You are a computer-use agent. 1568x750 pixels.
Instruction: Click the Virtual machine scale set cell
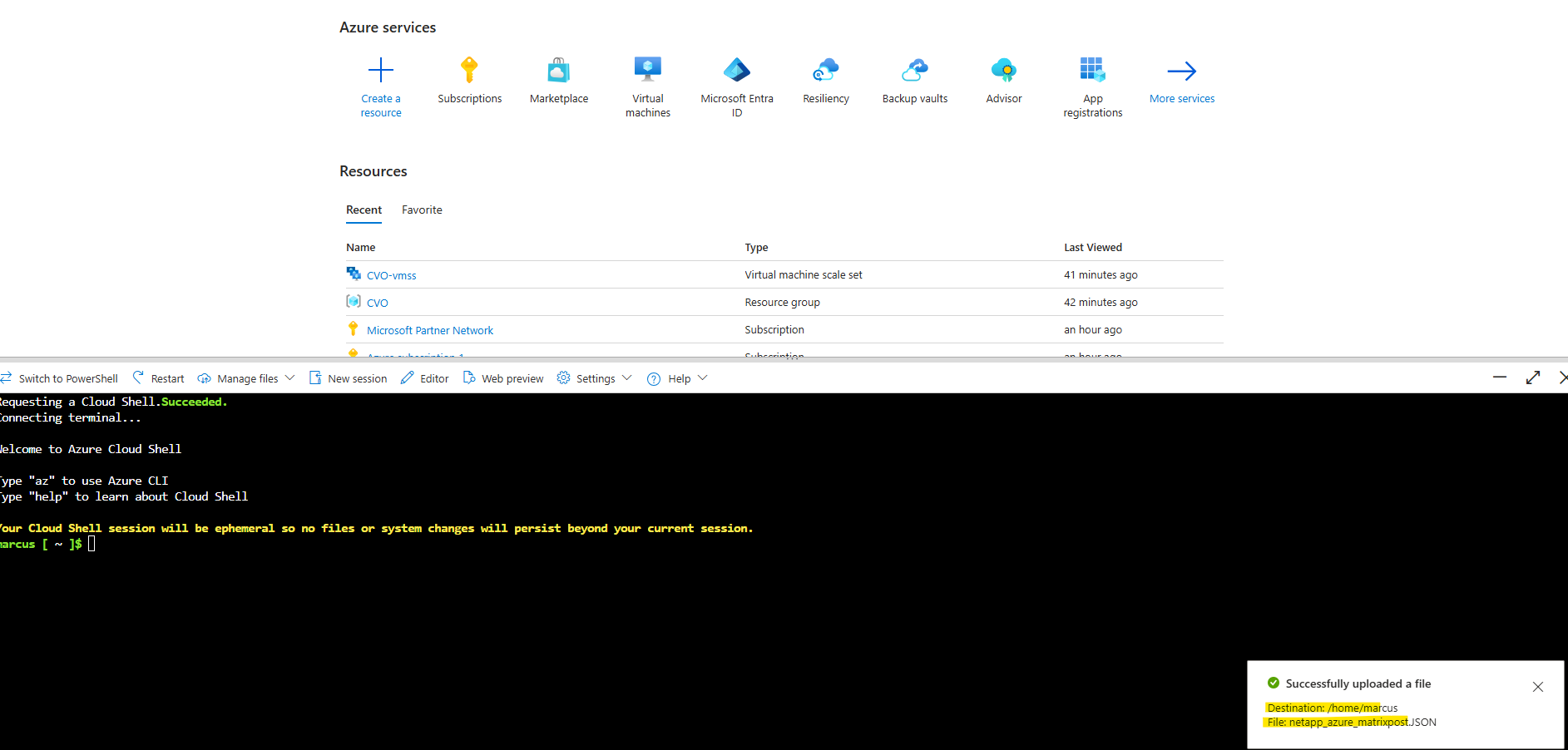(x=804, y=275)
